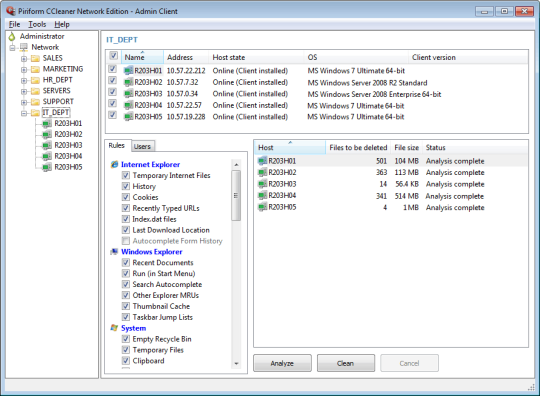Click the Clean button

[x=345, y=363]
